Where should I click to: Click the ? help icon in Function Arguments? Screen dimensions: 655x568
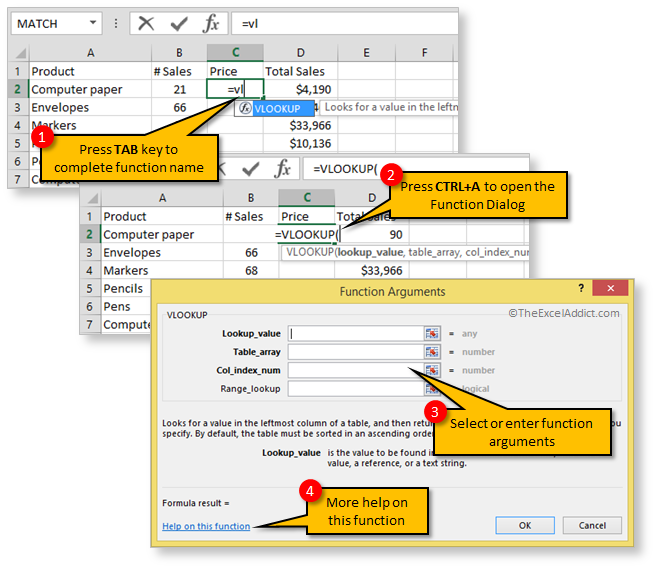tap(581, 288)
